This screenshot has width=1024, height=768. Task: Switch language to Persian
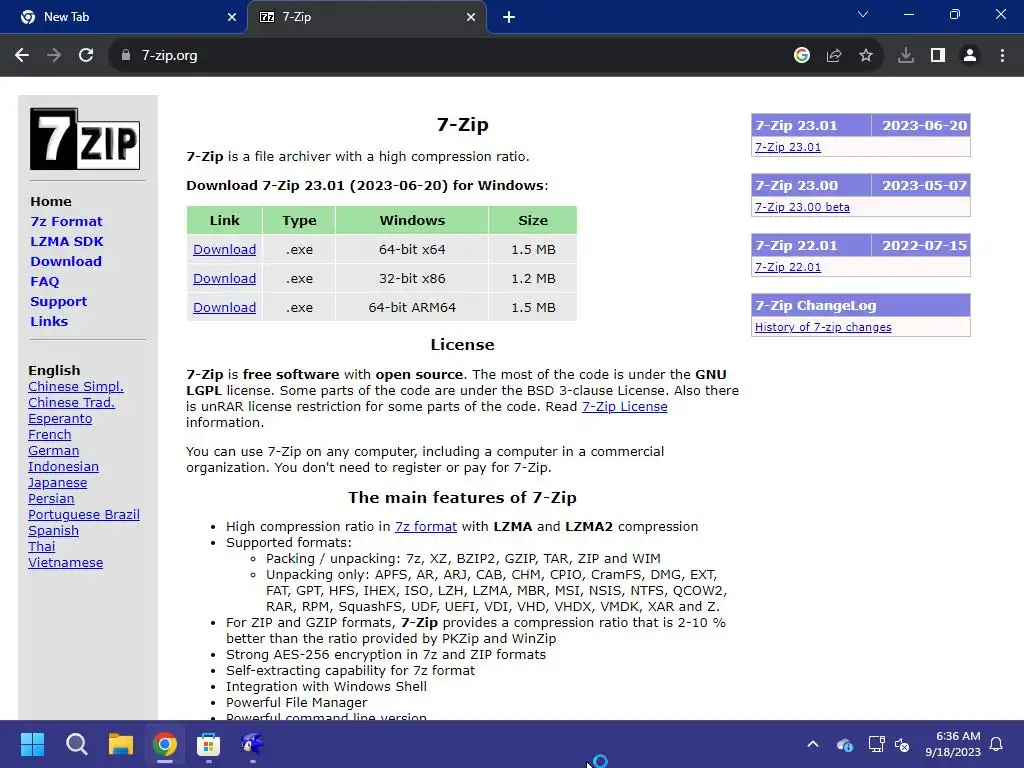pyautogui.click(x=51, y=498)
